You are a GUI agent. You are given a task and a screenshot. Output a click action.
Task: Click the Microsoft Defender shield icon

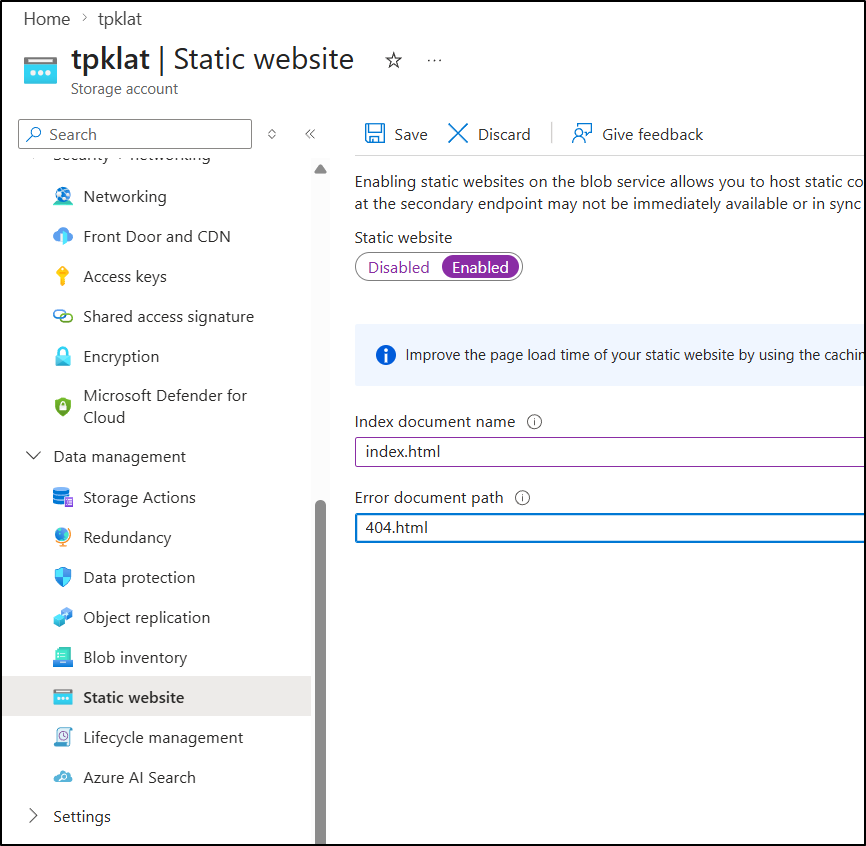click(x=63, y=407)
